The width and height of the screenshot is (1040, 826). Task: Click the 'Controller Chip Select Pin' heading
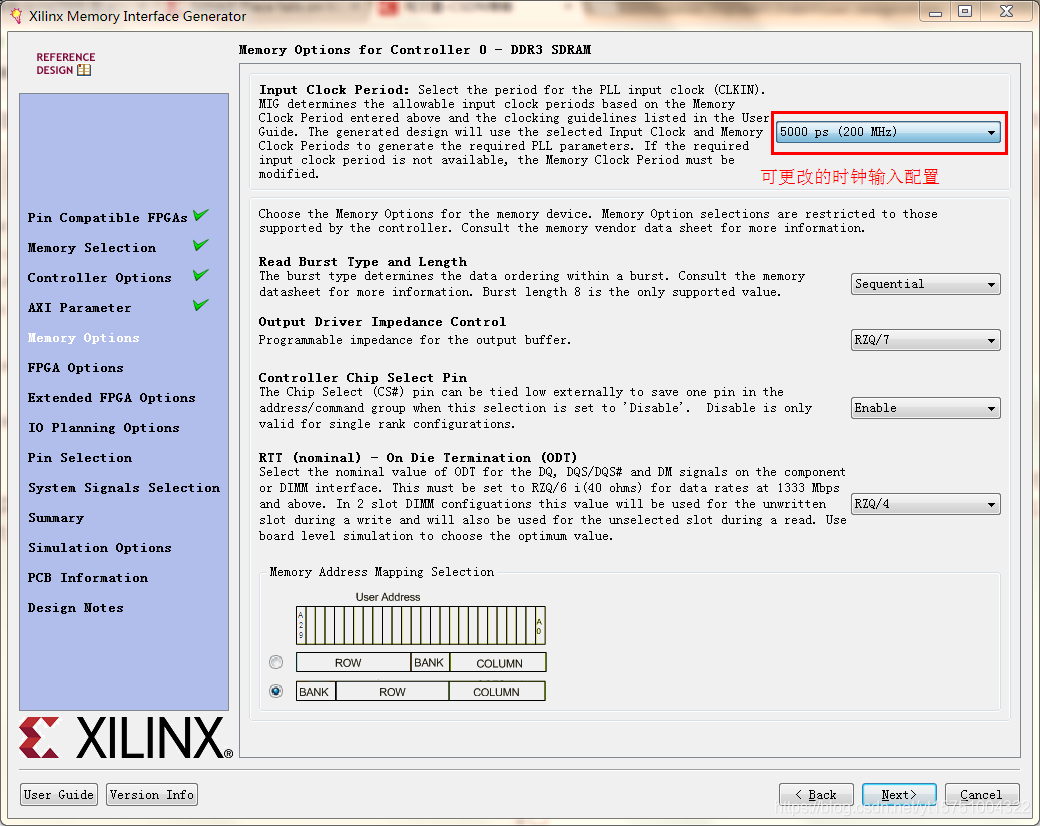pos(363,378)
